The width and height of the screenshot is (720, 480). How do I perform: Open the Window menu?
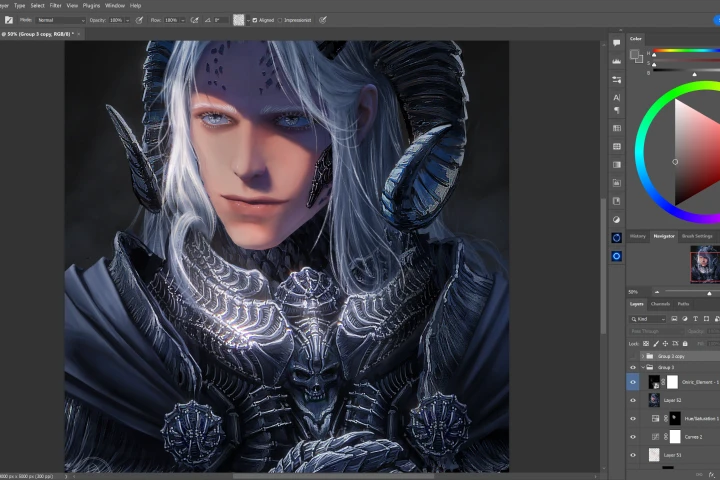115,6
